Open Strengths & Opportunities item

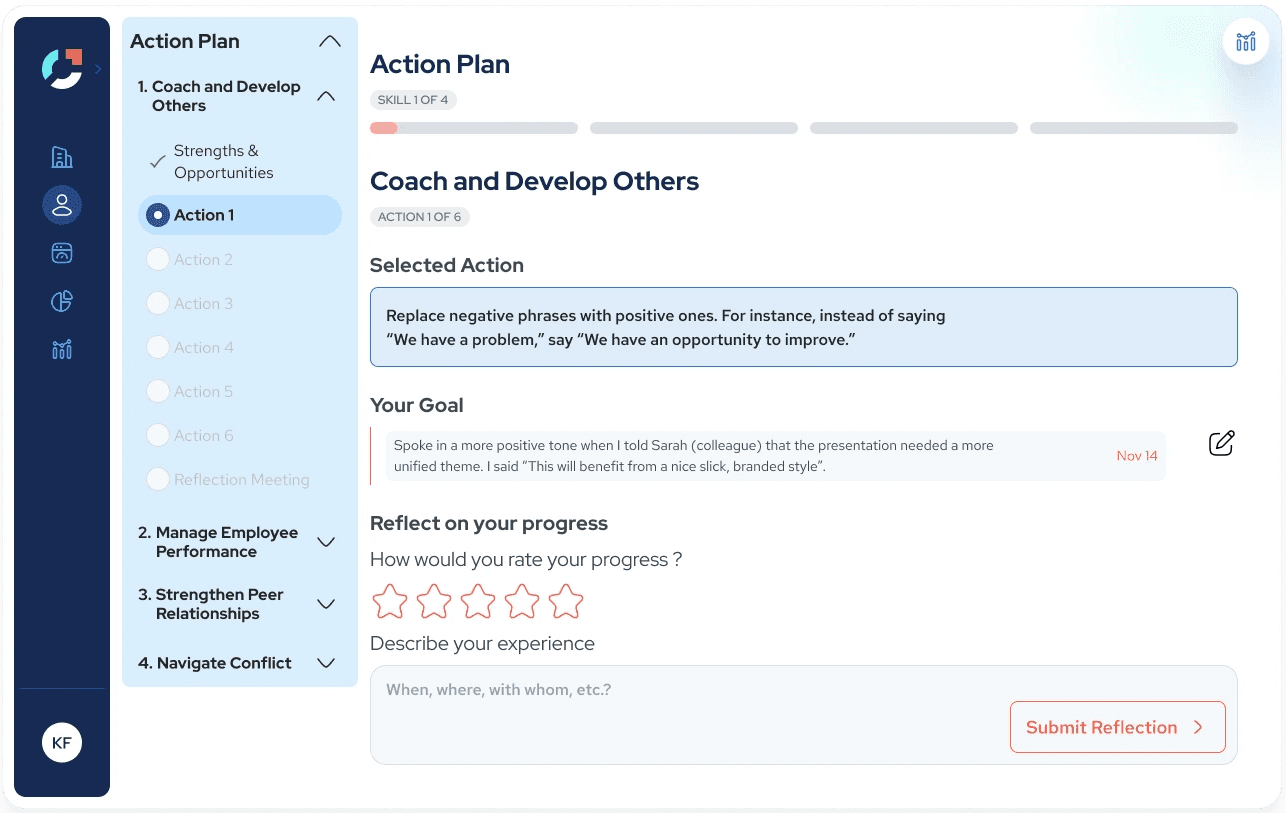(222, 162)
